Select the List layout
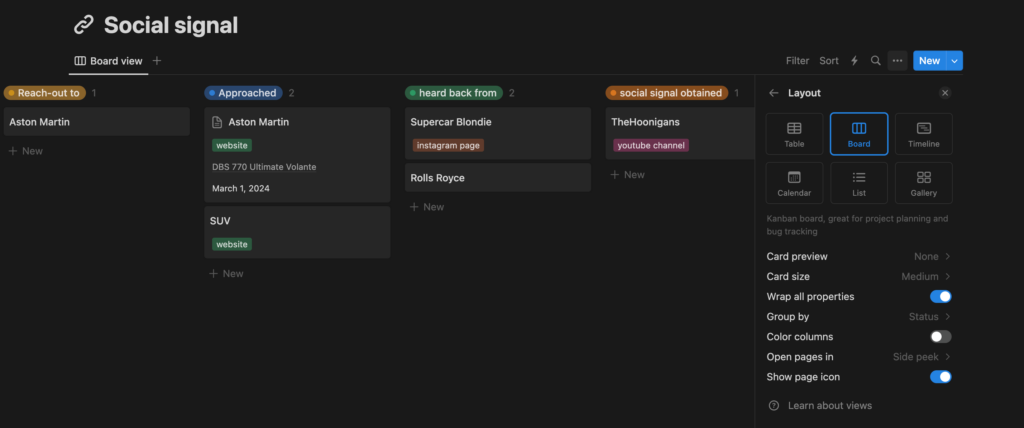 859,184
